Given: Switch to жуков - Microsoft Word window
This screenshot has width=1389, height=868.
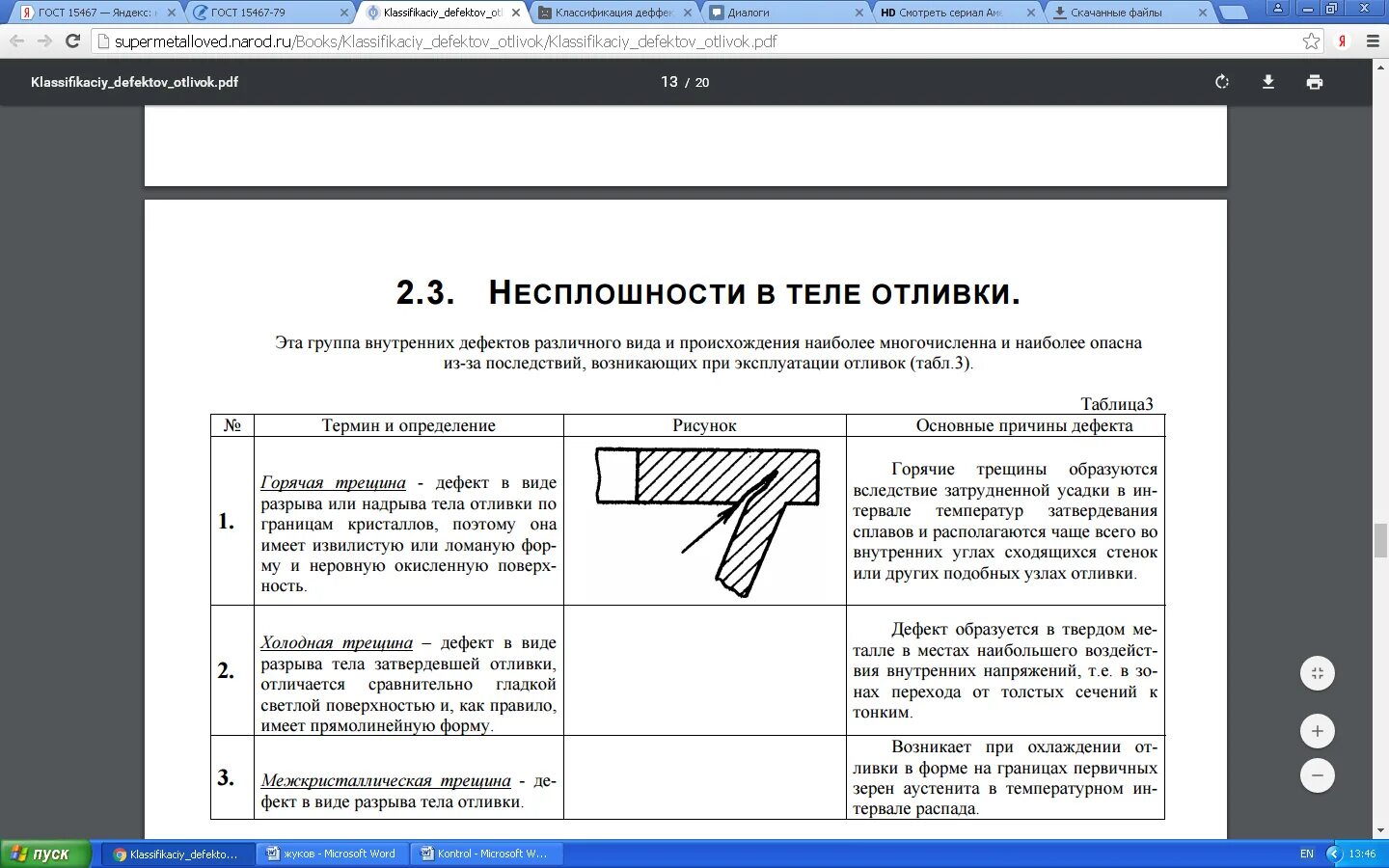Looking at the screenshot, I should click(x=333, y=854).
